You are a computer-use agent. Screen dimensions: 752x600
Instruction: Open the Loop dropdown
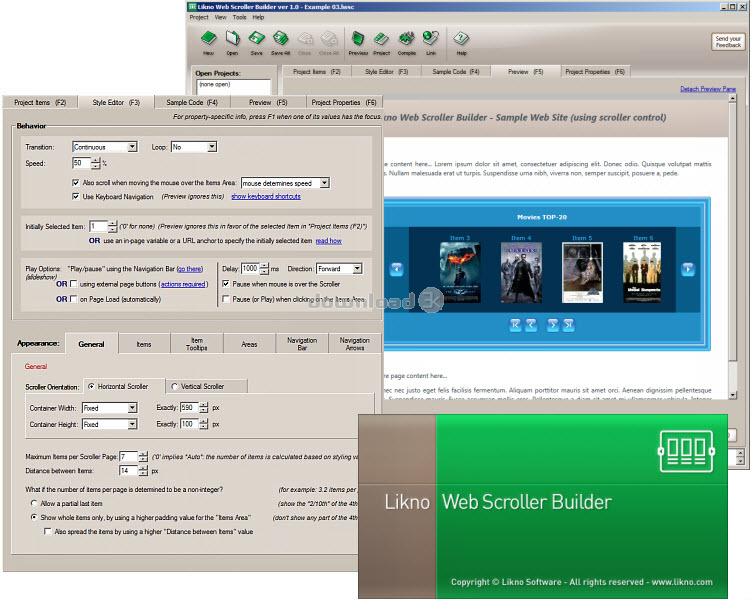coord(194,147)
